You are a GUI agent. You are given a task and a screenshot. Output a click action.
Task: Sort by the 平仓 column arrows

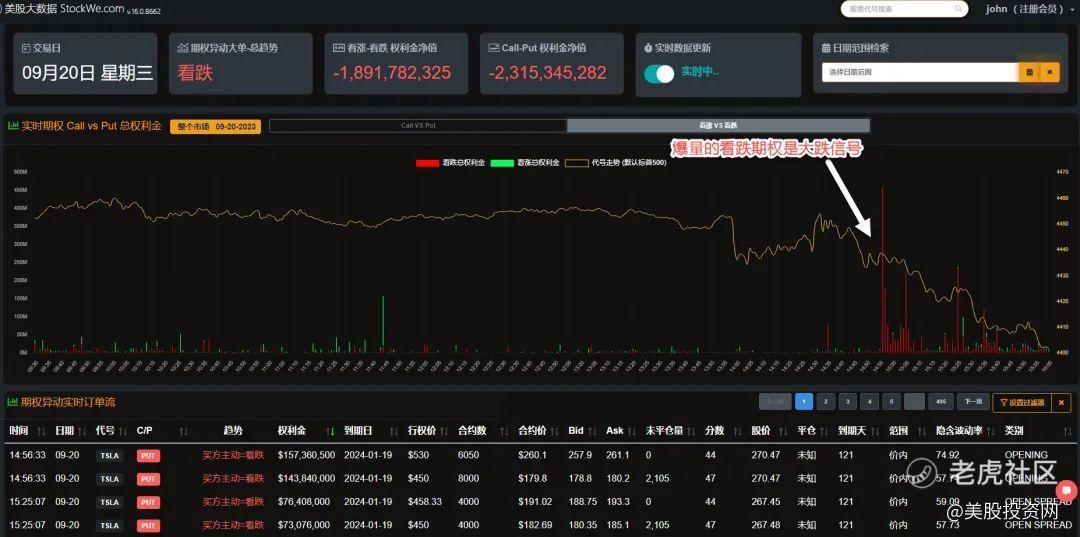[x=825, y=431]
